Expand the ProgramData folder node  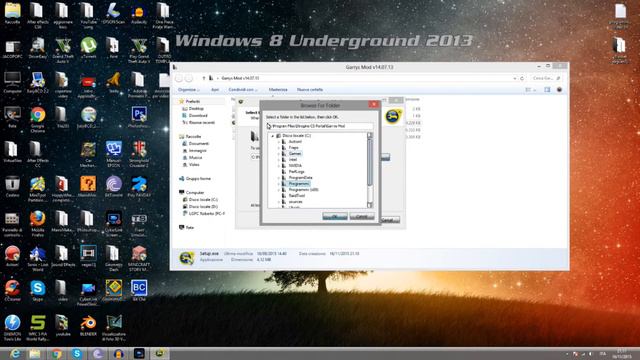click(x=279, y=178)
